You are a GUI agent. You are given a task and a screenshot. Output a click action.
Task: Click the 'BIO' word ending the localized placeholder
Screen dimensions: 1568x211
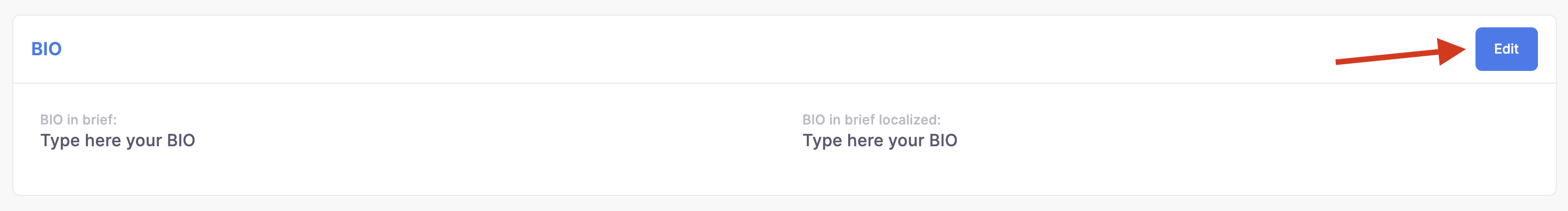pyautogui.click(x=943, y=140)
